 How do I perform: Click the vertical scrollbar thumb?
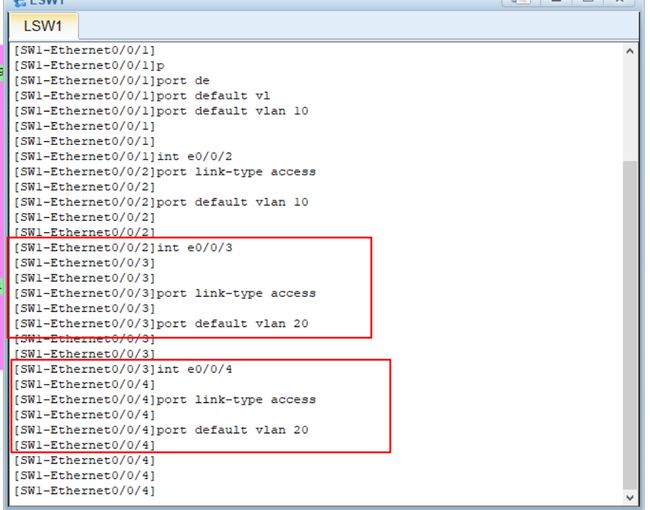(x=630, y=325)
